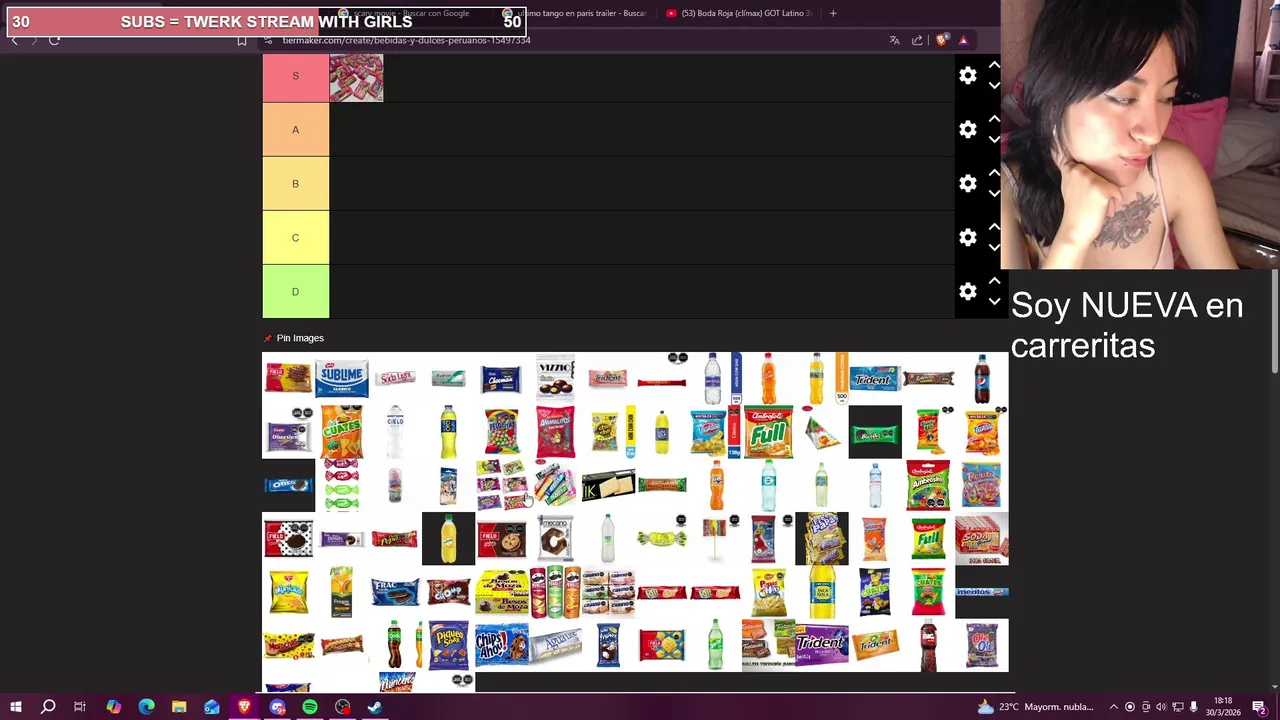The width and height of the screenshot is (1280, 720).
Task: Open Brave Rewards triangle icon
Action: coord(963,40)
